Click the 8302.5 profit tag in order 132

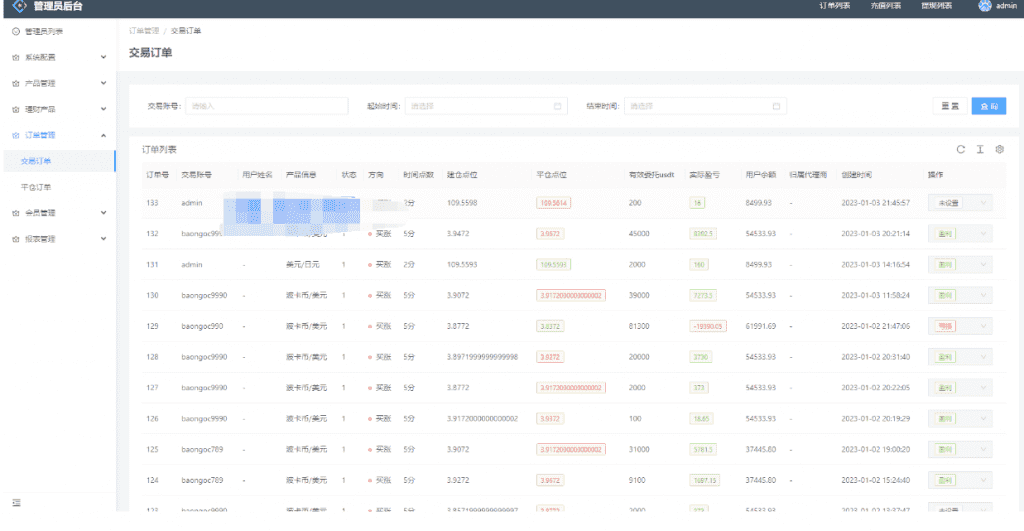coord(703,234)
